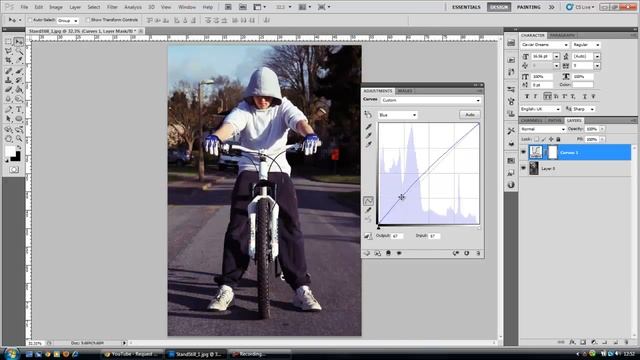Select the Pen tool
This screenshot has height=360, width=640.
9,109
